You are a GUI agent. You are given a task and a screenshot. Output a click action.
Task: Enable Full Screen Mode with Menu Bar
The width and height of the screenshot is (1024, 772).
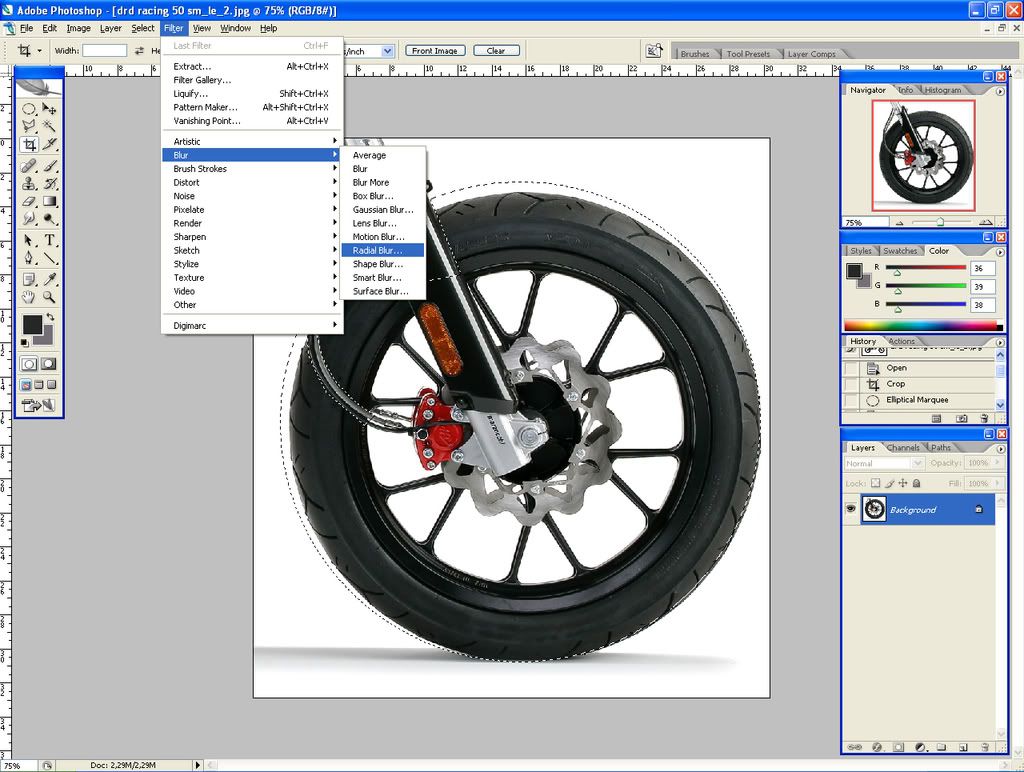click(x=39, y=385)
